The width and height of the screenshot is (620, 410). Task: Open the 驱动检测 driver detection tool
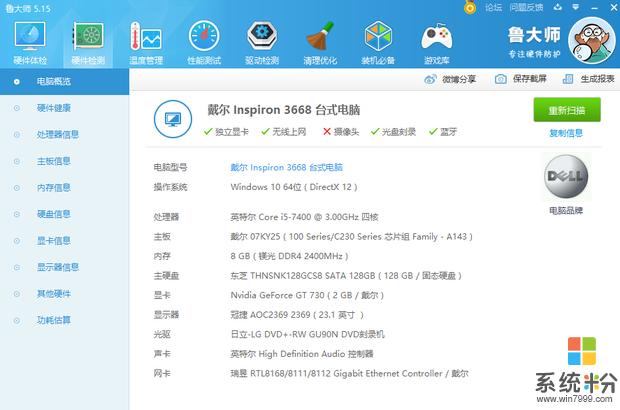tap(263, 41)
